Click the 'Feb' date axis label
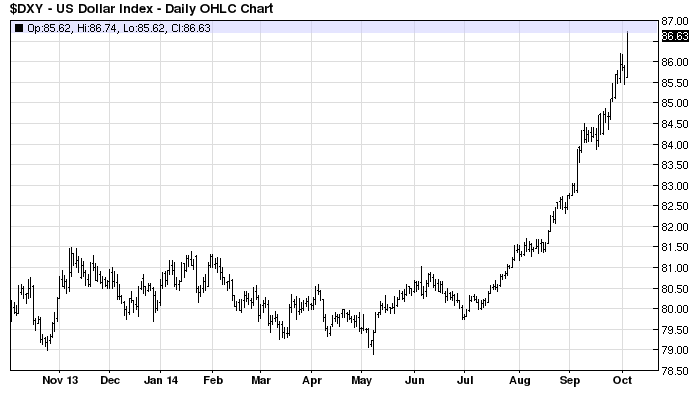 tap(212, 380)
